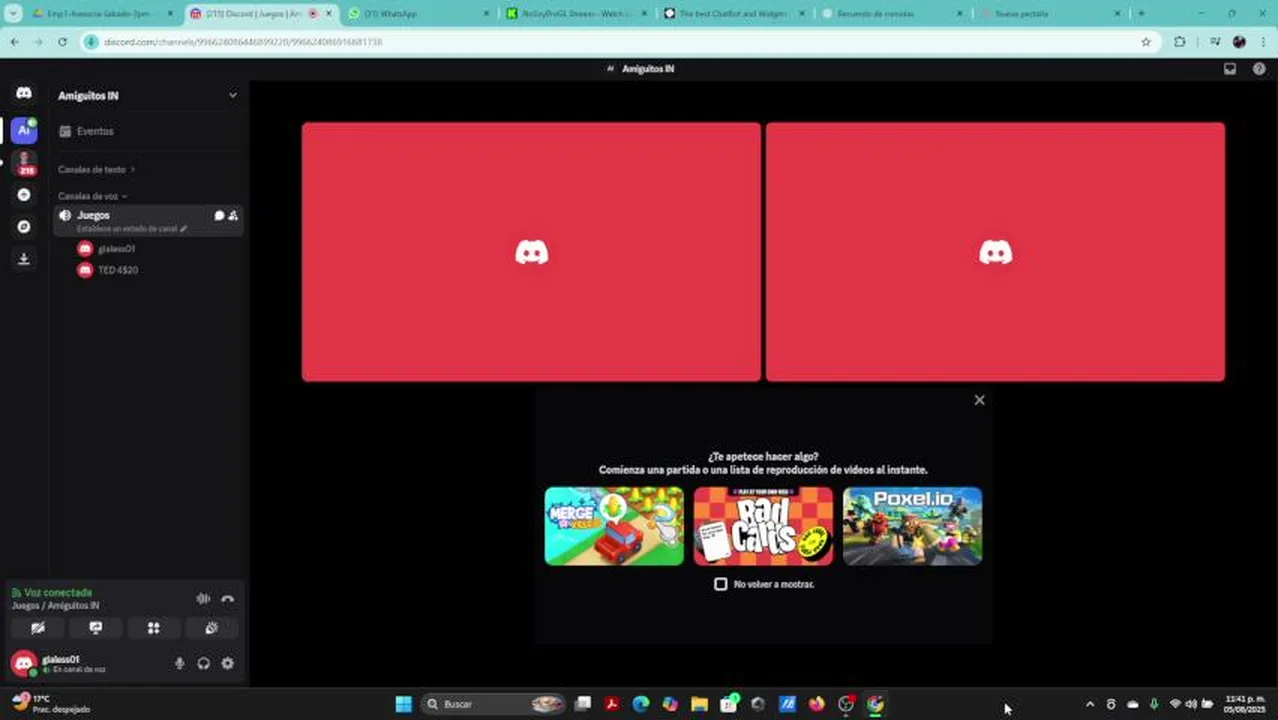Check the No volver a mostrar checkbox

[720, 584]
